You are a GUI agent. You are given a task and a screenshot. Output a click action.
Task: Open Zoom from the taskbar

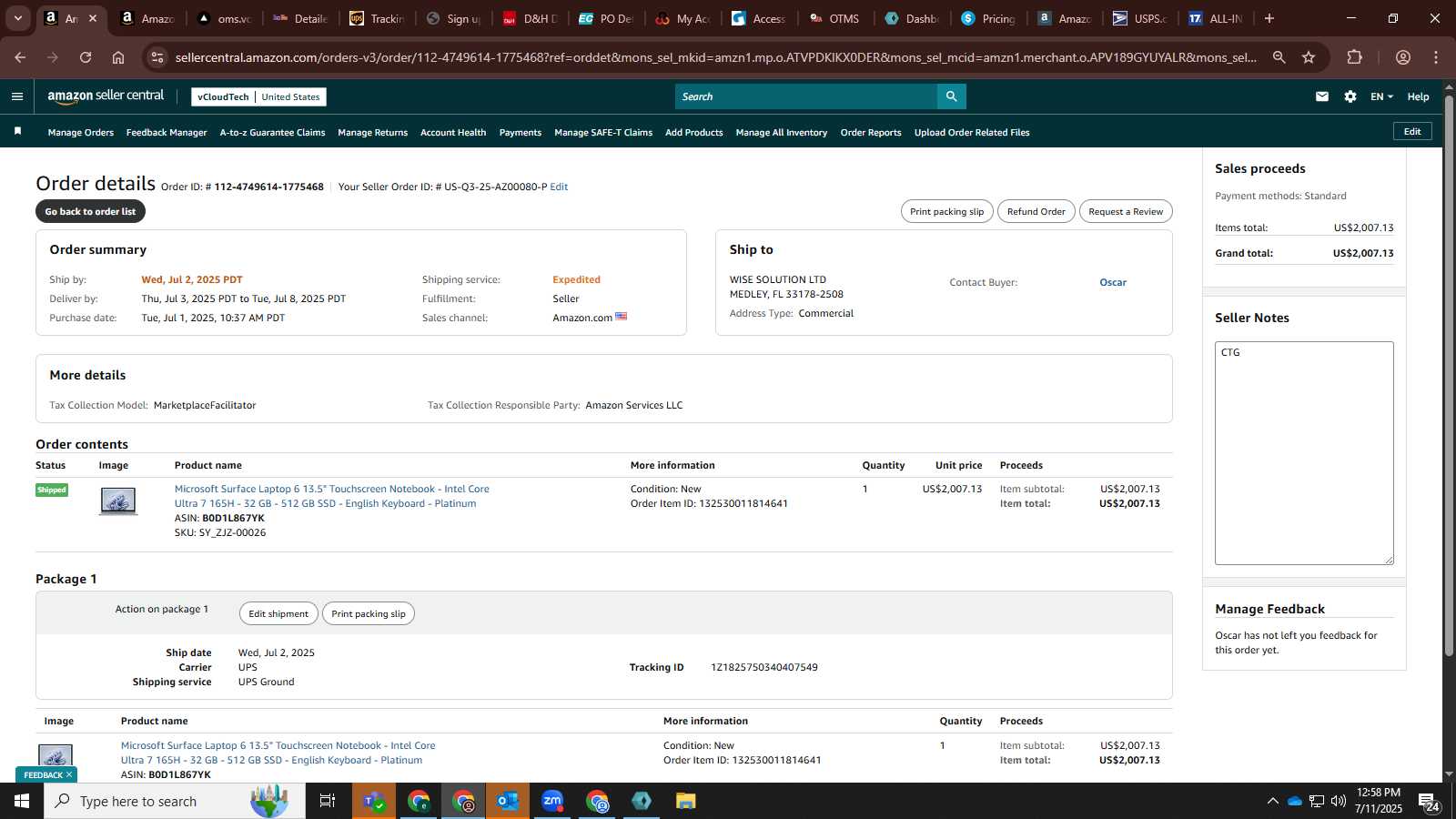pyautogui.click(x=552, y=801)
